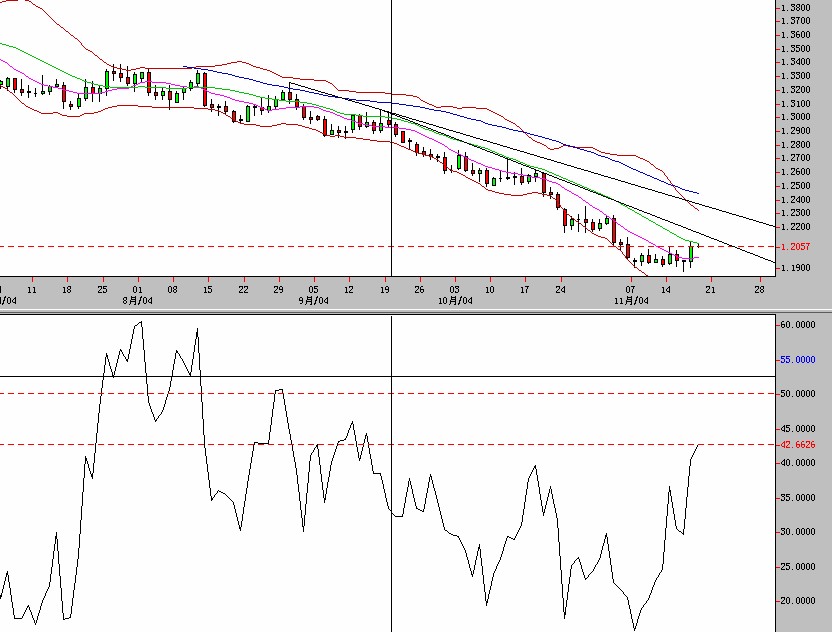Screen dimensions: 832x632
Task: Click the 35.0000 indicator axis label
Action: [x=798, y=498]
